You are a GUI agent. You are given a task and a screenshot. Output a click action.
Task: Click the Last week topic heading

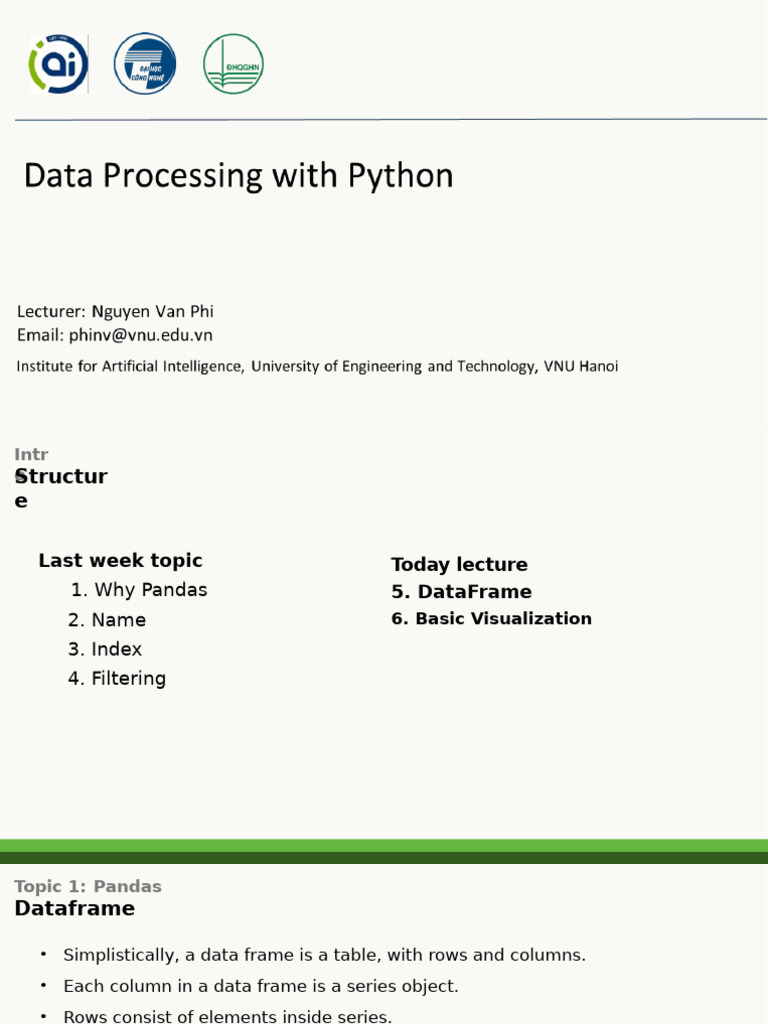click(120, 560)
